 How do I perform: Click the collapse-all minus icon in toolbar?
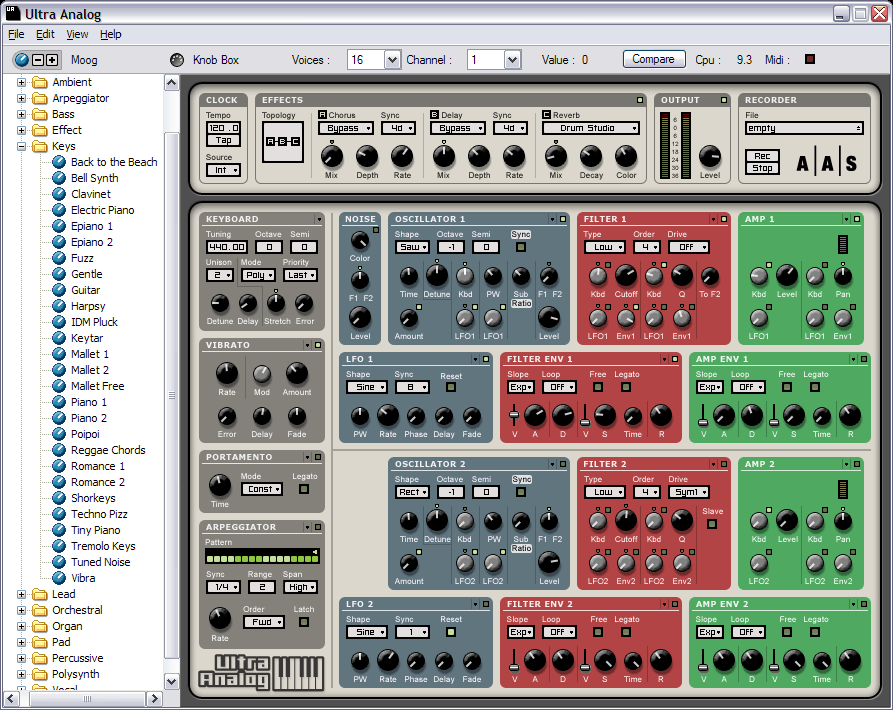(x=37, y=60)
